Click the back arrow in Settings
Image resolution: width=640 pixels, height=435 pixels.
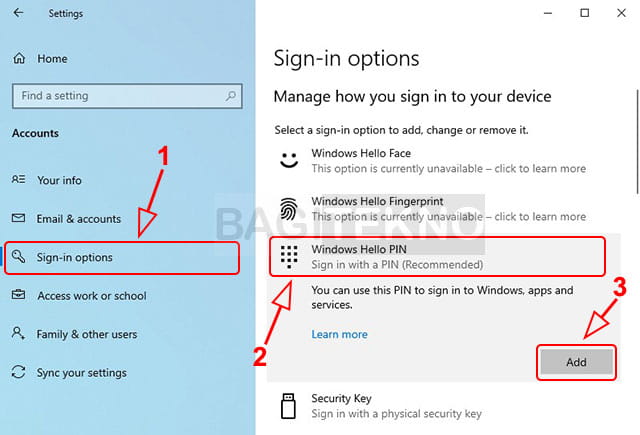click(x=18, y=13)
